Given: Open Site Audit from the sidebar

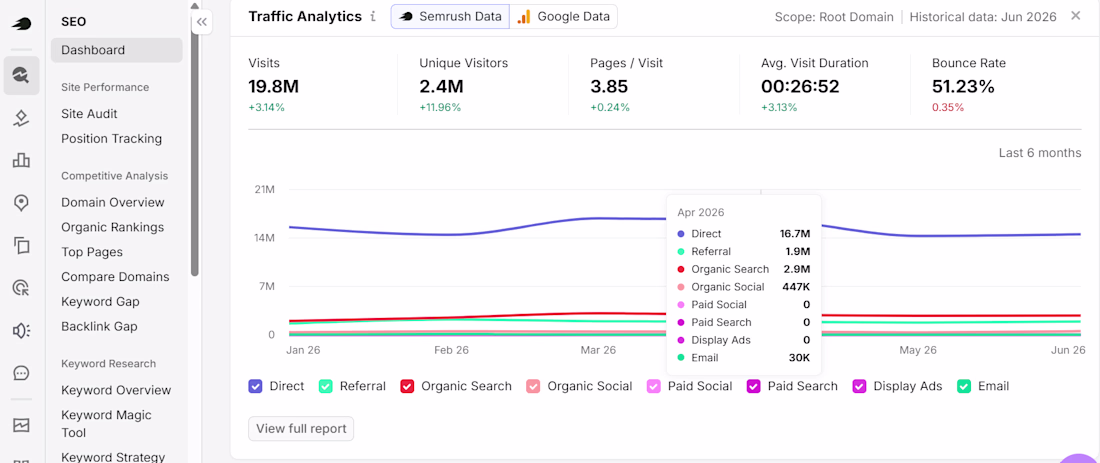Looking at the screenshot, I should pyautogui.click(x=89, y=114).
